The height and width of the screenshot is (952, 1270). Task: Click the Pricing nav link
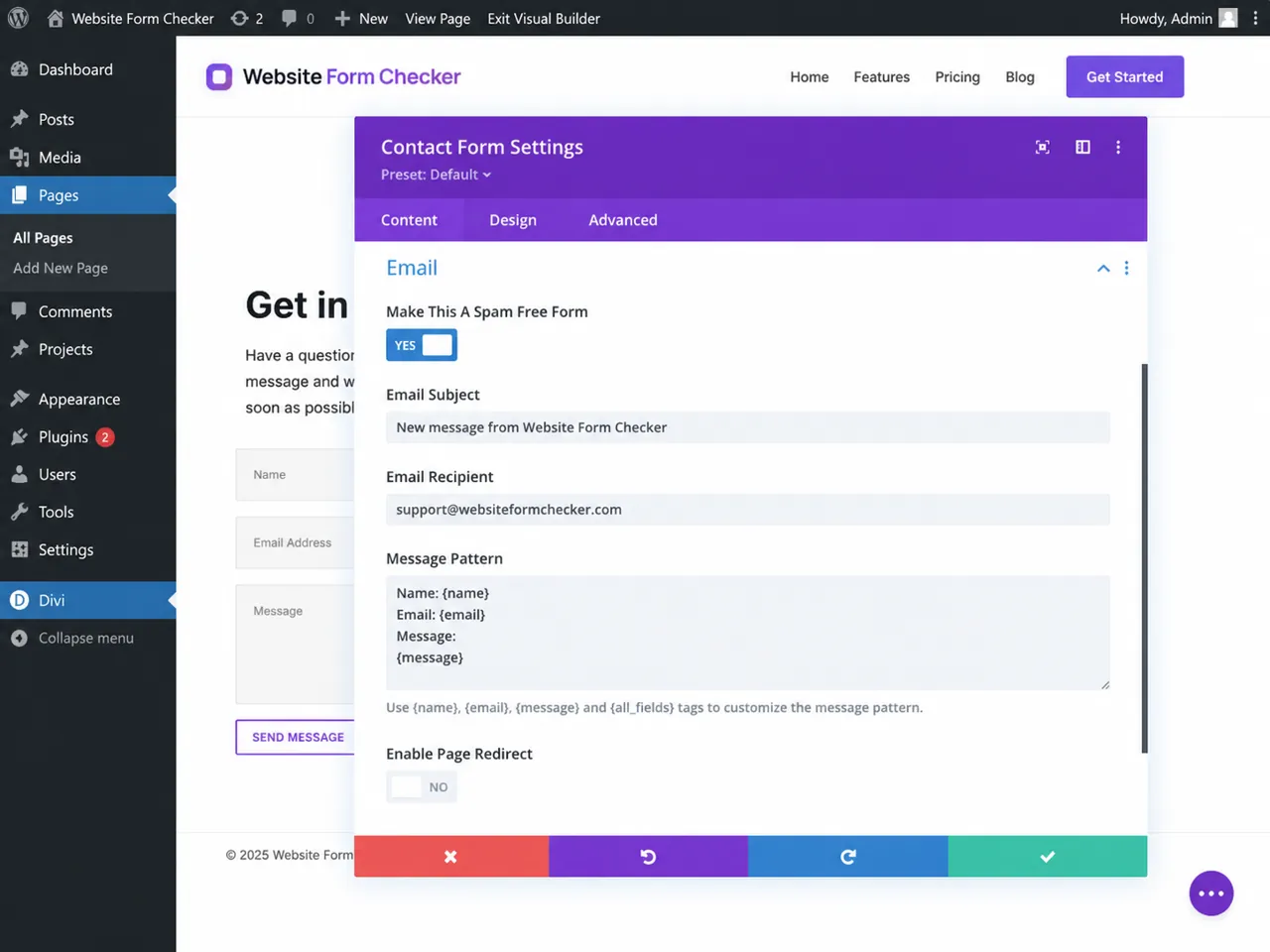click(957, 76)
